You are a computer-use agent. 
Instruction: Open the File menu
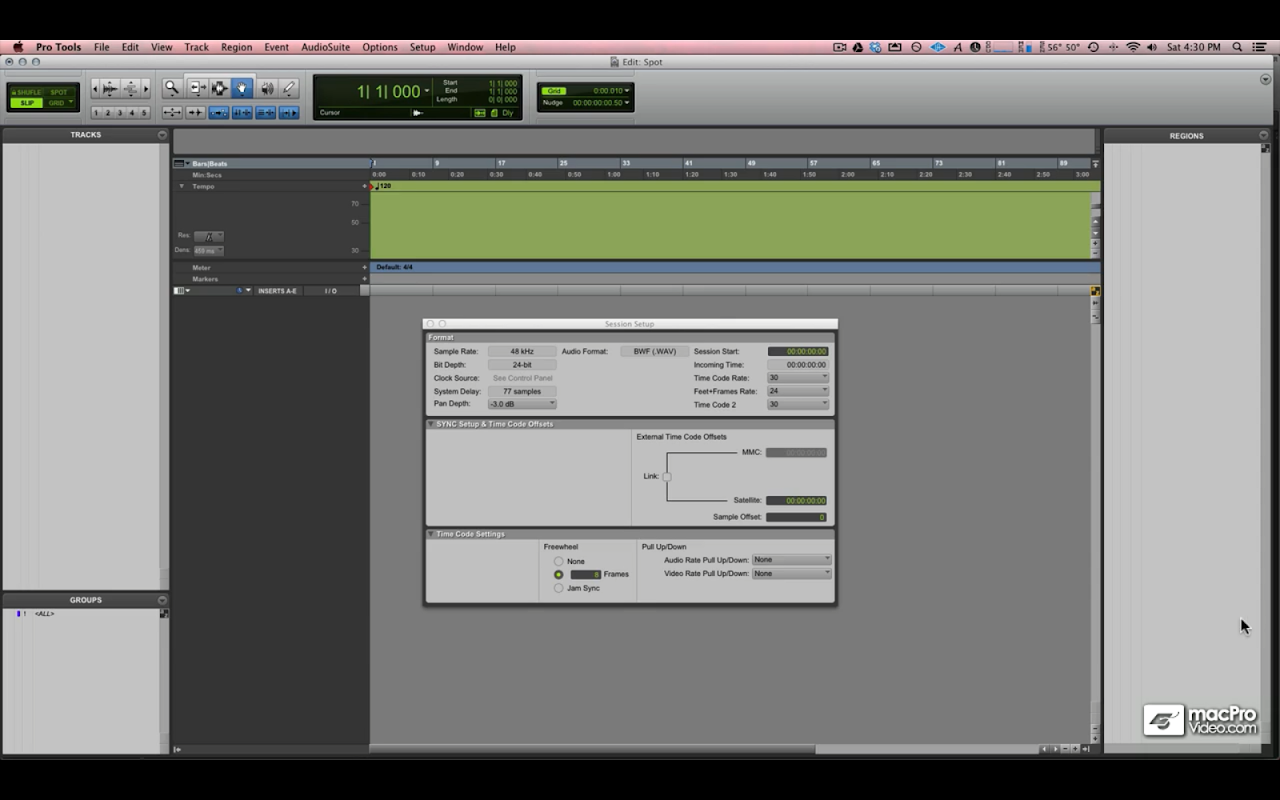coord(102,47)
